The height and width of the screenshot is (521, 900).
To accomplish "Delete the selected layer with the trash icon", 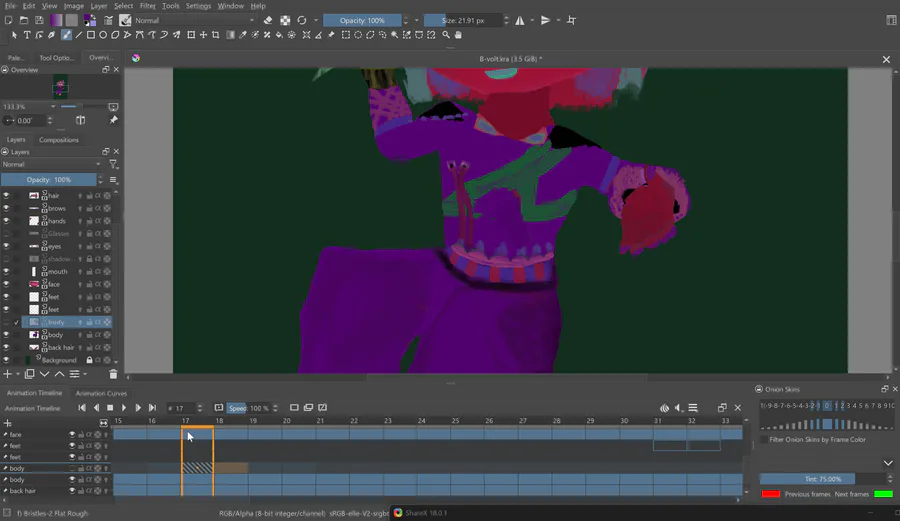I will 113,374.
